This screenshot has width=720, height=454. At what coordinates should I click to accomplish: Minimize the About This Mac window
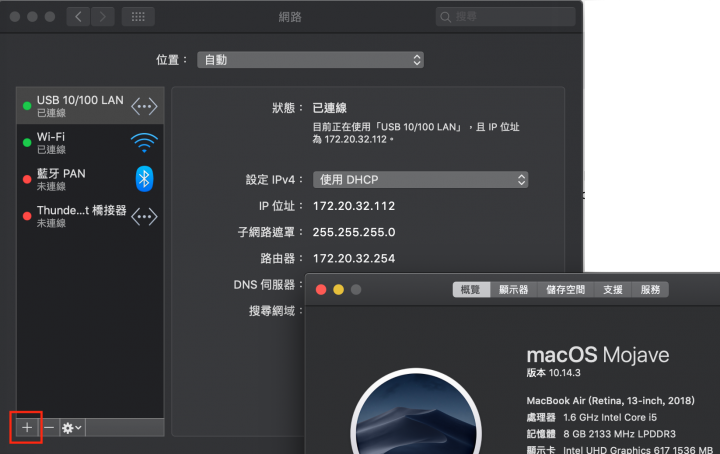(x=338, y=290)
